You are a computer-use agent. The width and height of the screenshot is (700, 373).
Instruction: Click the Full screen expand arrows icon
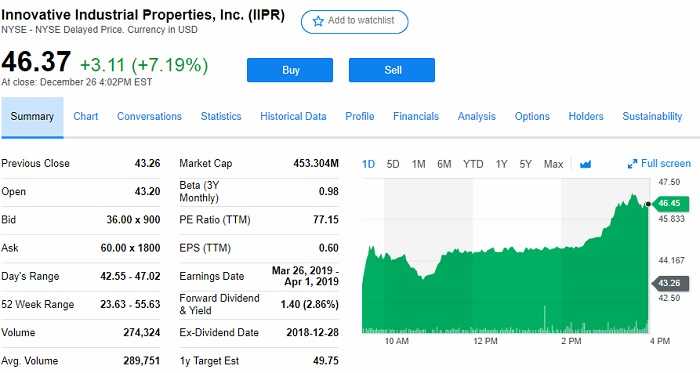(x=632, y=164)
